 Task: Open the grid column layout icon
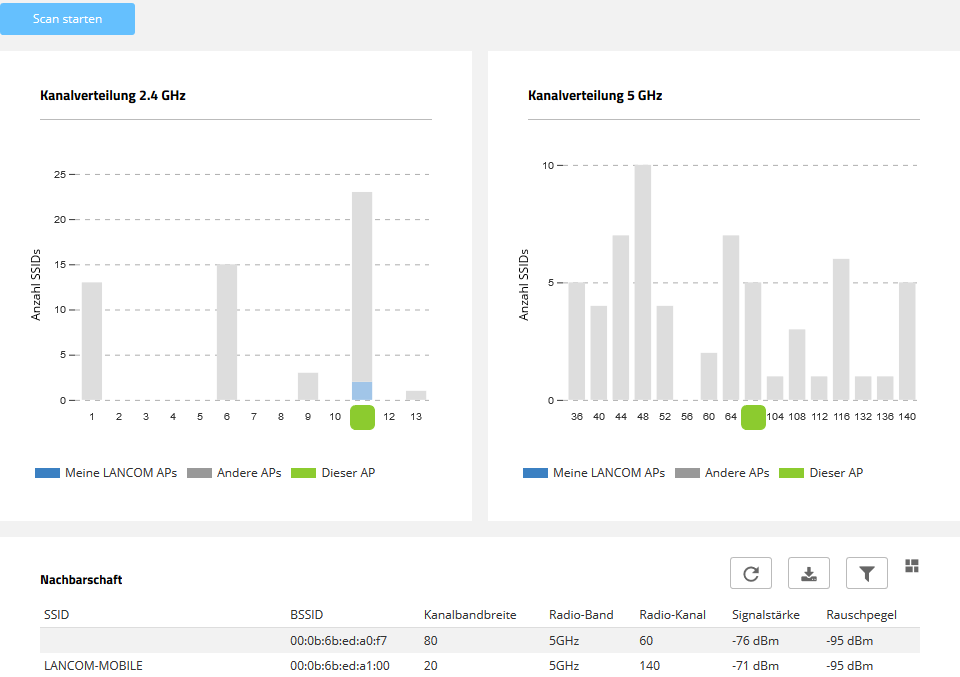click(911, 566)
